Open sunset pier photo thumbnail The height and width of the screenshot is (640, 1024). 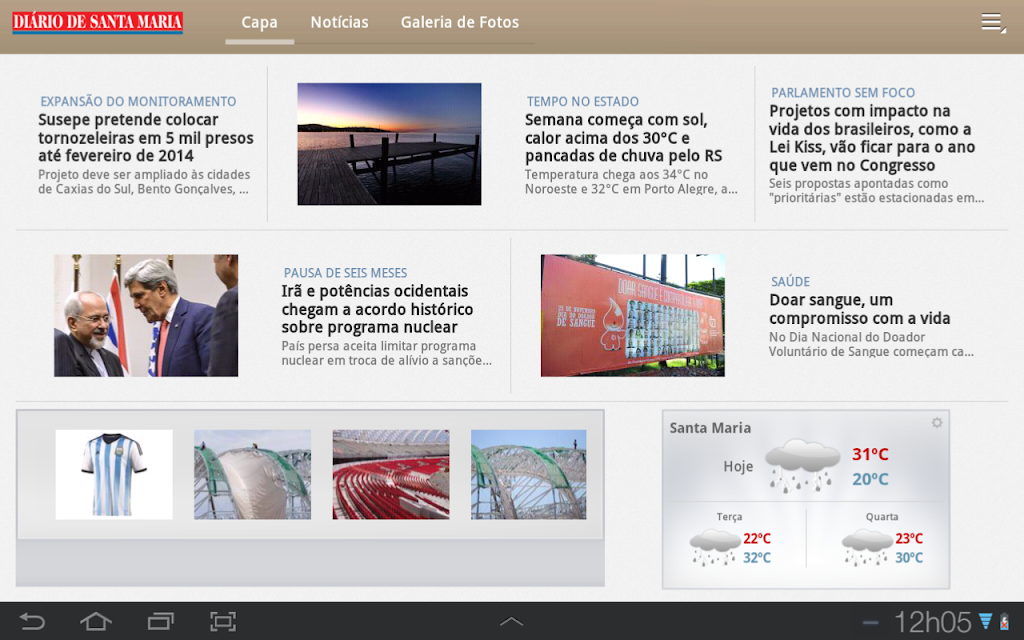tap(389, 144)
